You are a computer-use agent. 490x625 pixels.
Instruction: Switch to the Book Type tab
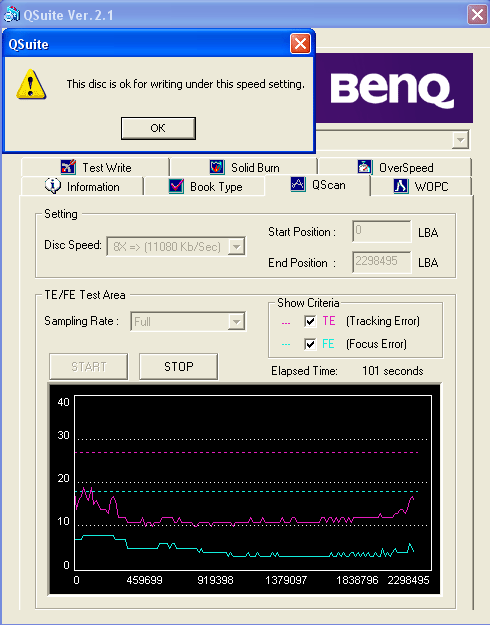click(x=205, y=186)
